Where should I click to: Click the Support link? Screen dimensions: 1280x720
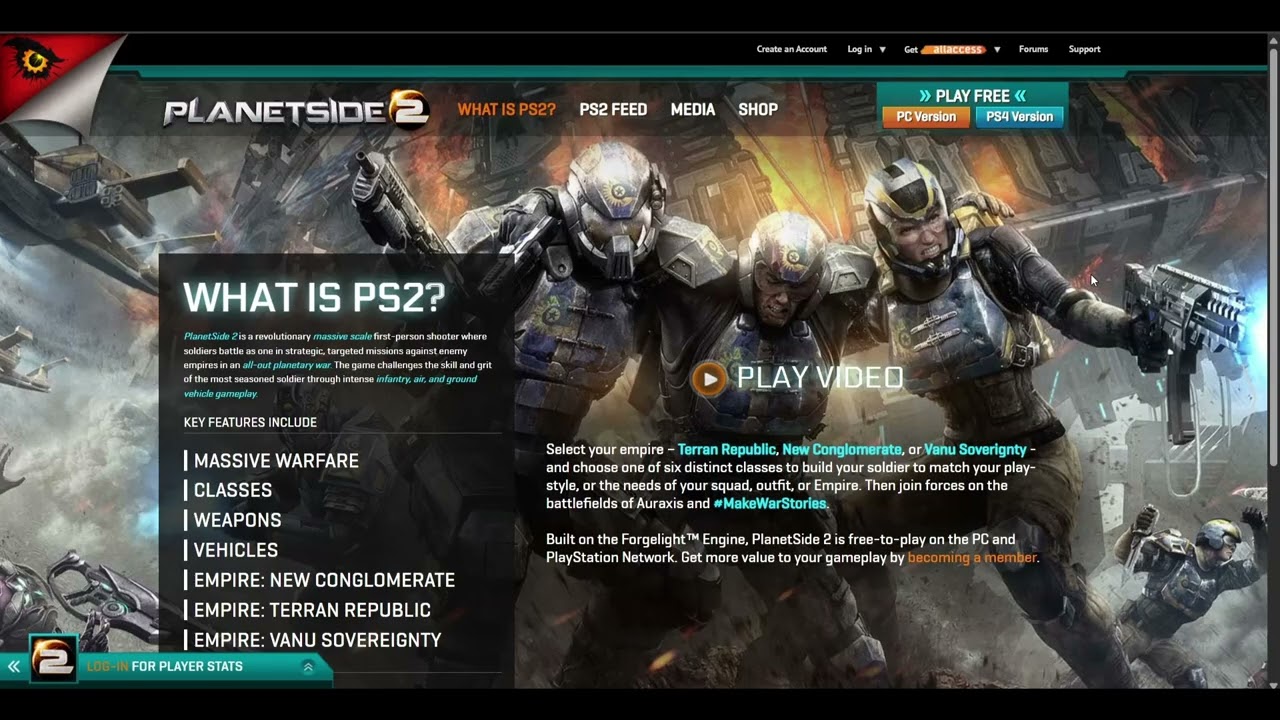click(x=1084, y=49)
